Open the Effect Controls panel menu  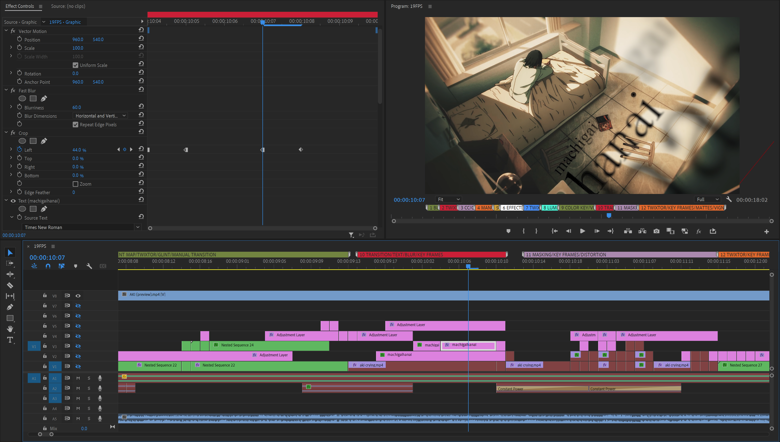[40, 6]
